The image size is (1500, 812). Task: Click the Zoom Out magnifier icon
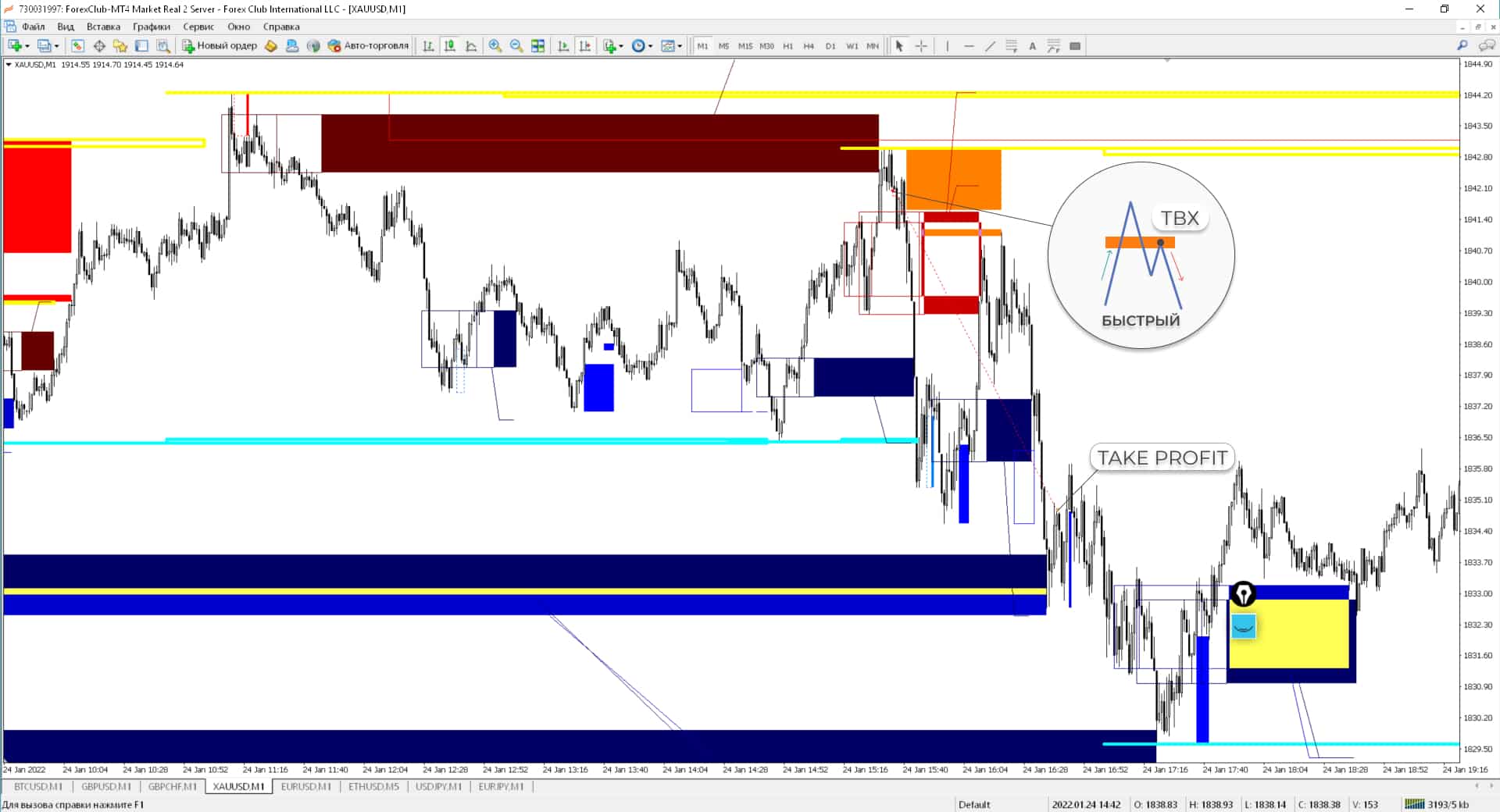pos(516,46)
